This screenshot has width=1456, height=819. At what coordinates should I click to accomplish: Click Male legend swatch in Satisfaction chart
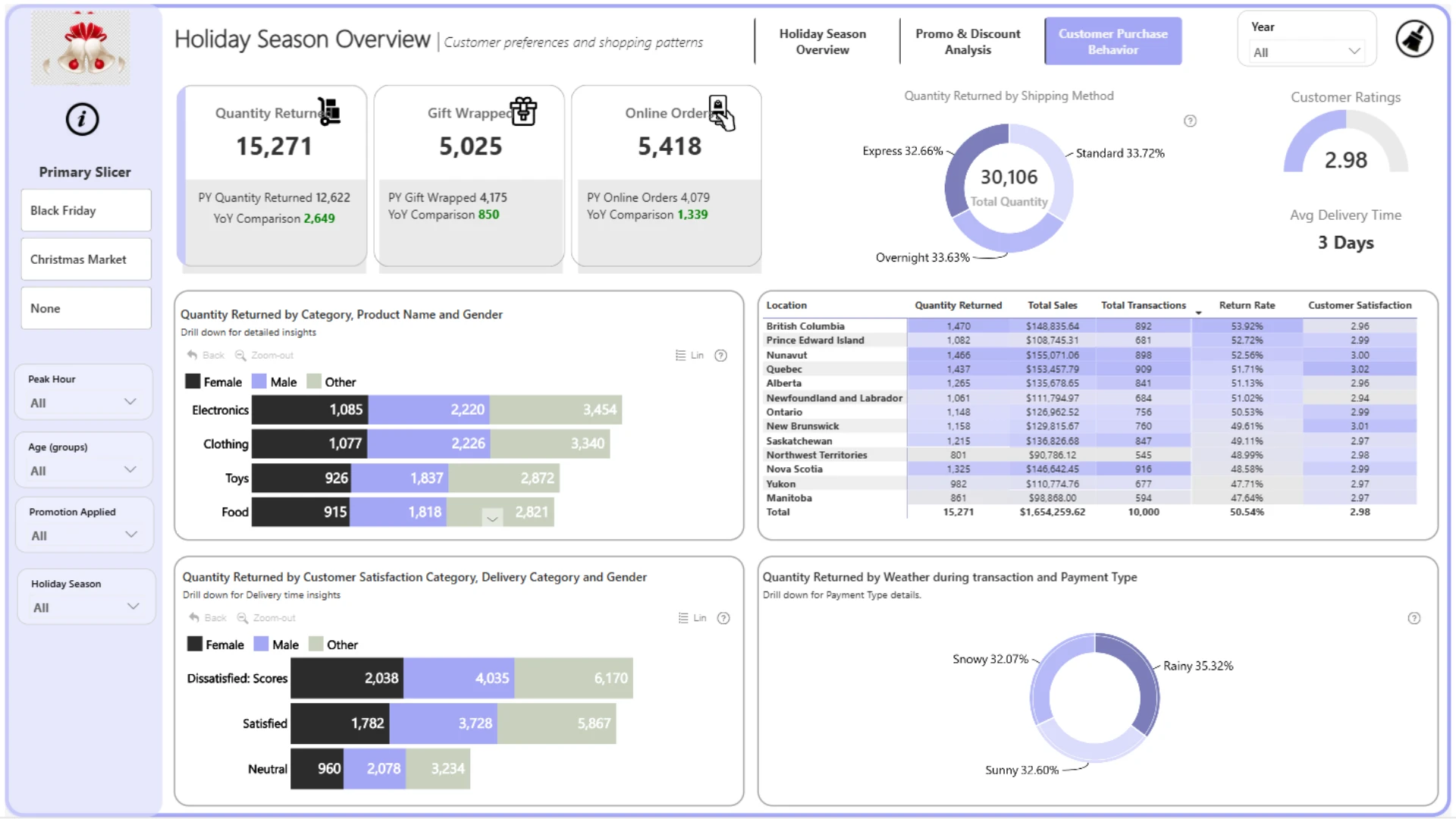pyautogui.click(x=261, y=644)
